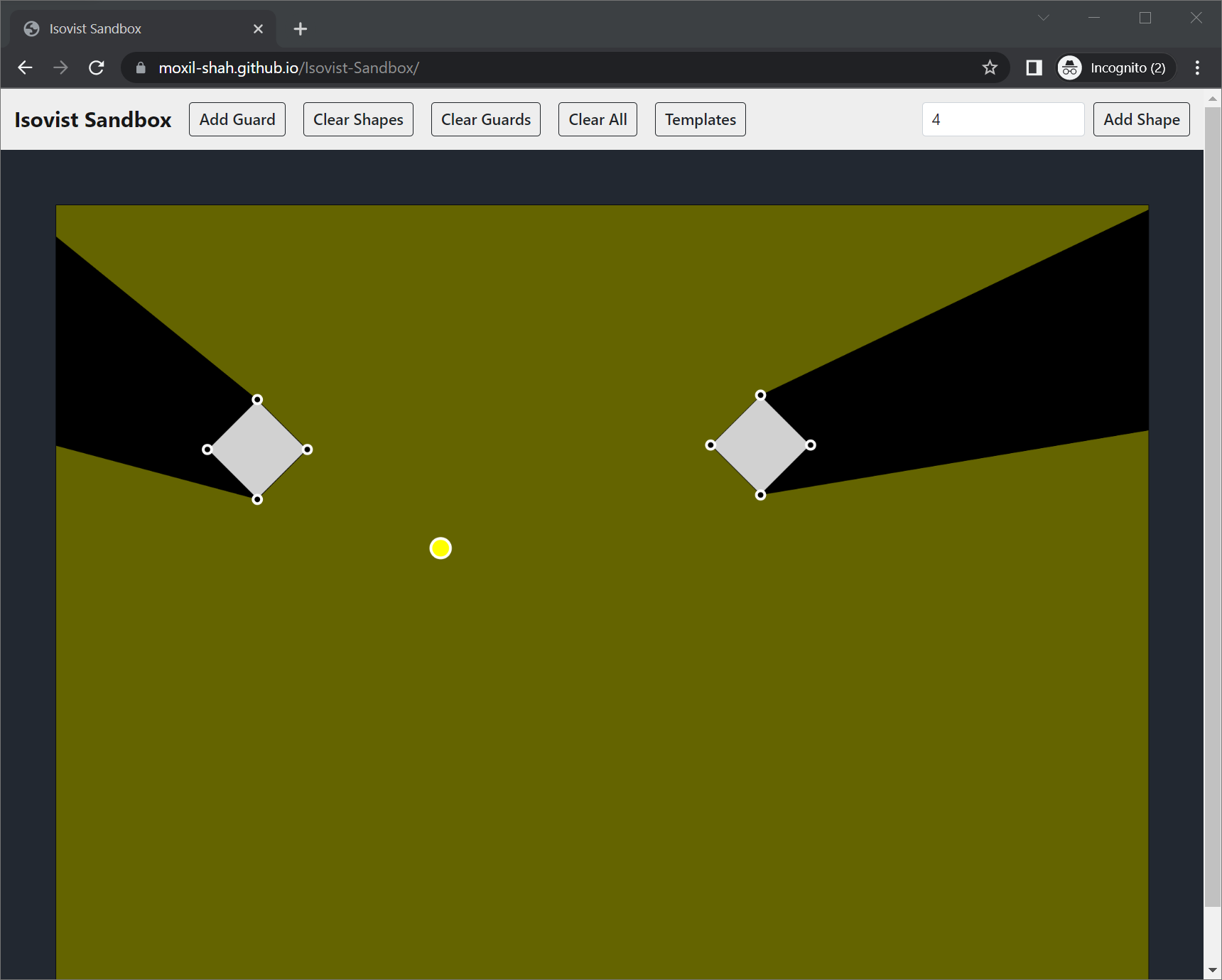Grab the top vertex of left diamond
The image size is (1222, 980).
pos(257,400)
